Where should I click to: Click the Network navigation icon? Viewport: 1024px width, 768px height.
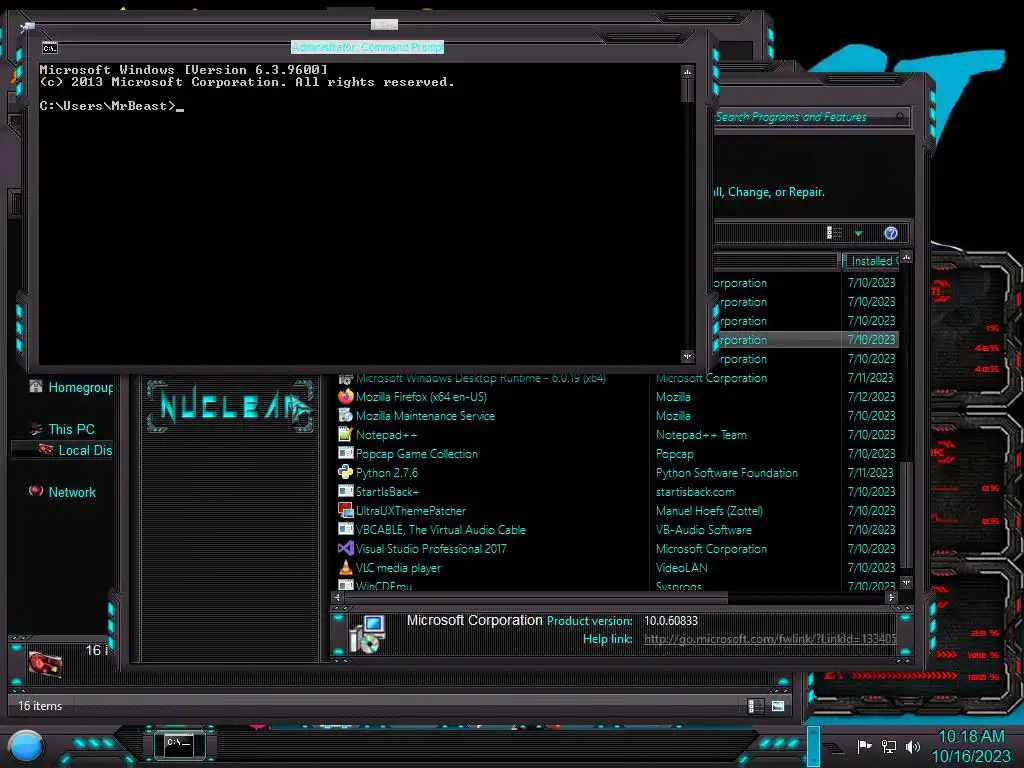point(36,491)
